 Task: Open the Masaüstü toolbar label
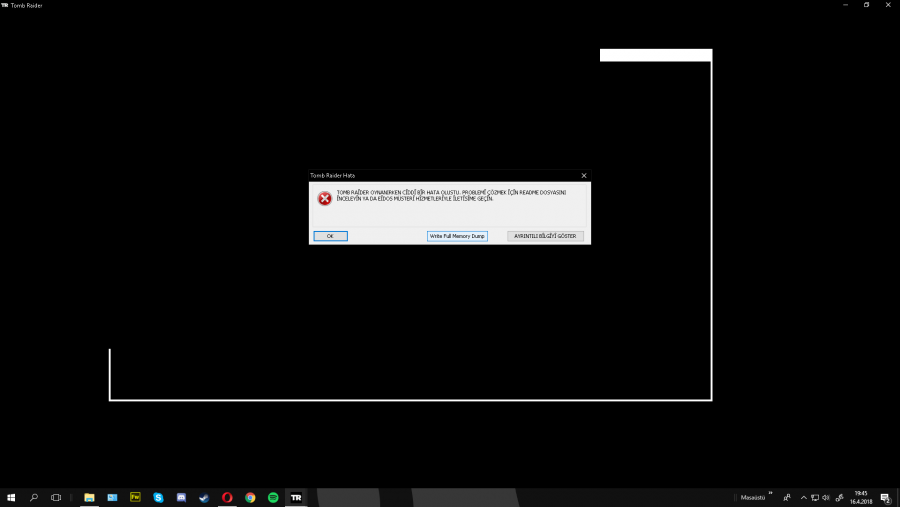(752, 498)
